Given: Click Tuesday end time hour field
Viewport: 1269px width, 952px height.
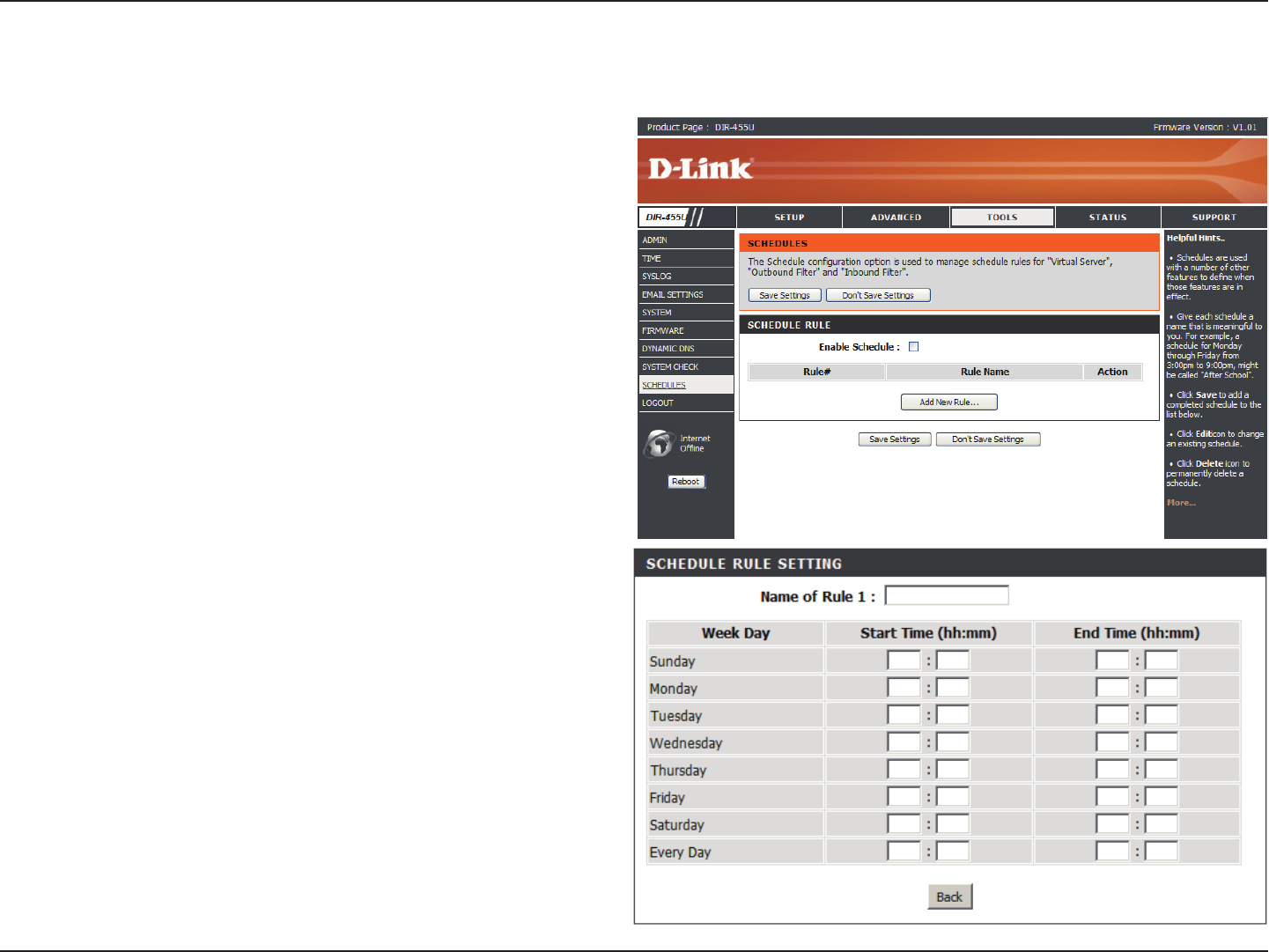Looking at the screenshot, I should coord(1112,715).
